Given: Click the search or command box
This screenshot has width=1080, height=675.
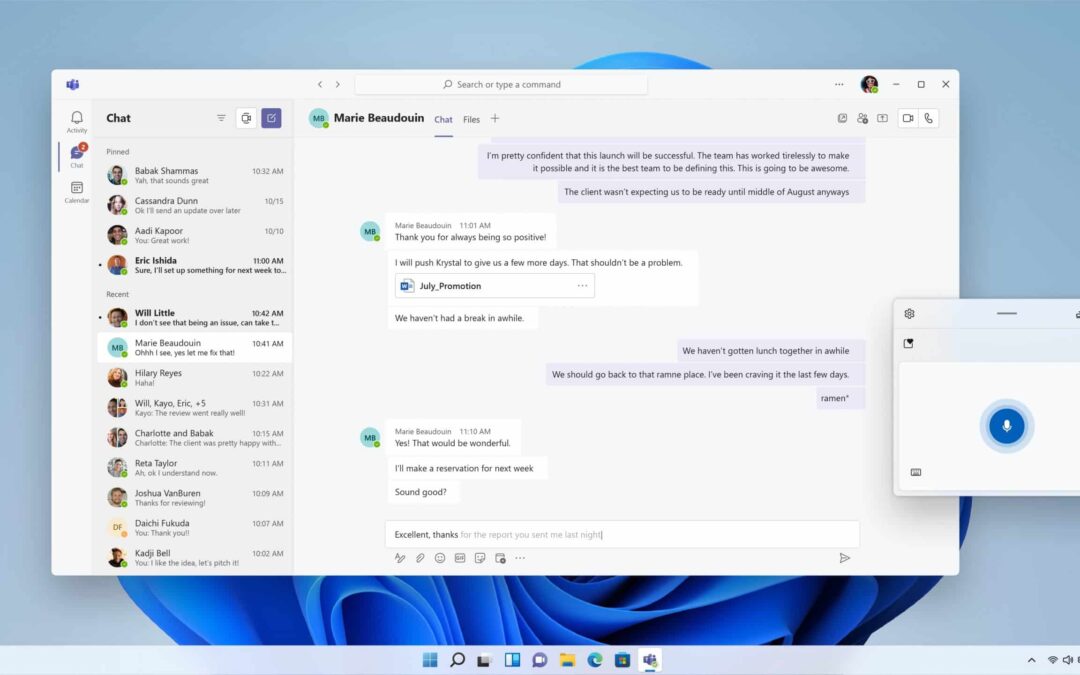Looking at the screenshot, I should [501, 85].
